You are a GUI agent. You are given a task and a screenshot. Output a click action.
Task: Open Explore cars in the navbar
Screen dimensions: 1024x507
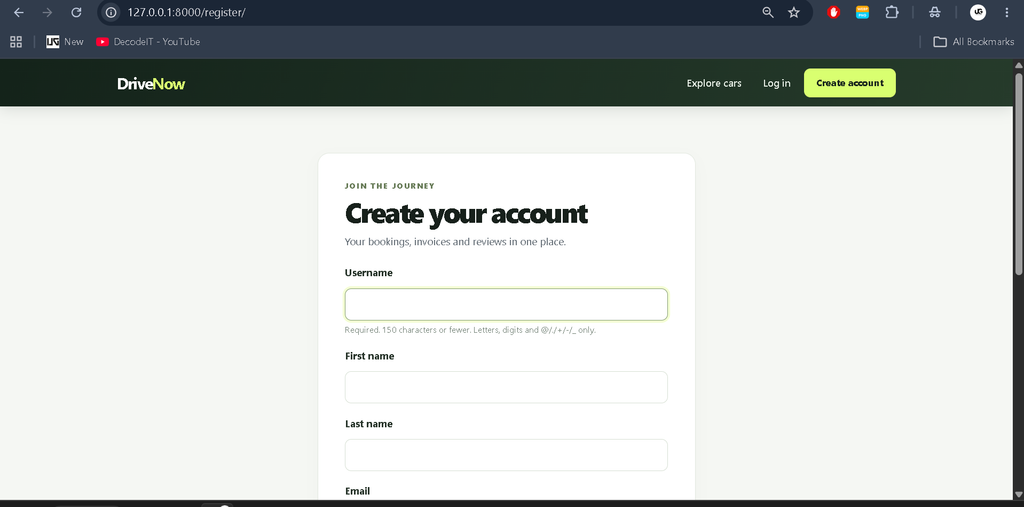coord(714,83)
